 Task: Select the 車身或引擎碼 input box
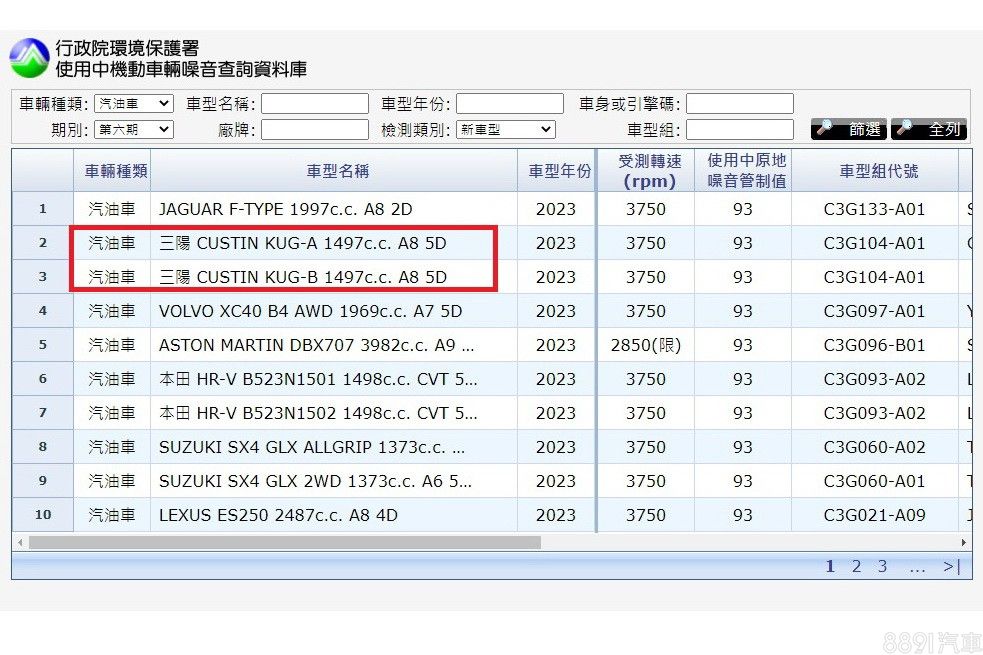739,104
